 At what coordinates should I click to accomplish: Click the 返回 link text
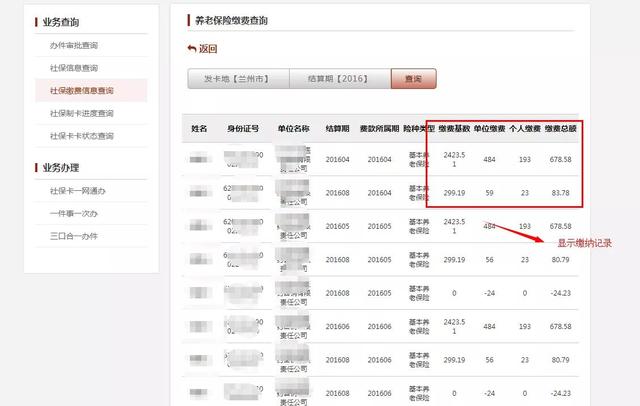(x=208, y=48)
